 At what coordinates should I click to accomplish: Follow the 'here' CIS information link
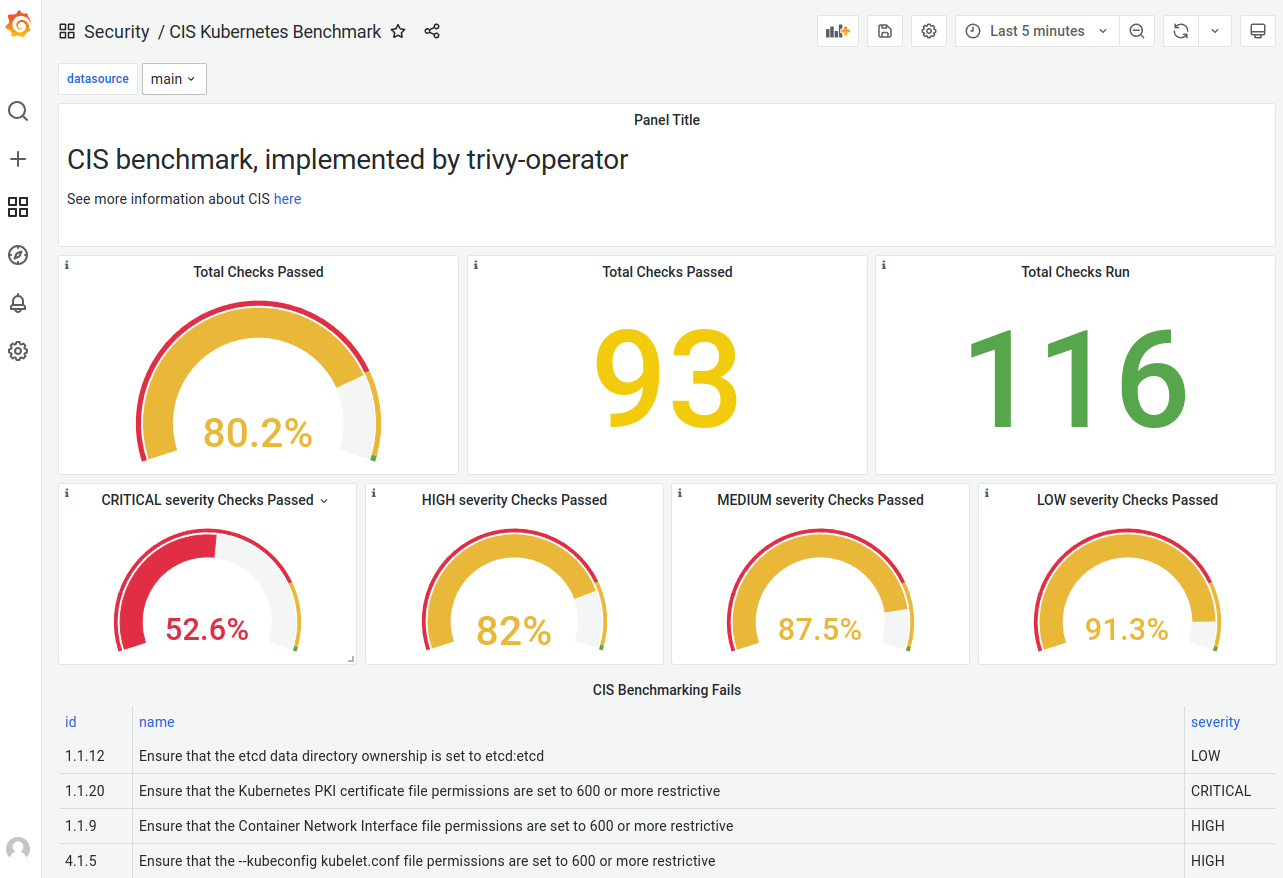click(x=287, y=199)
